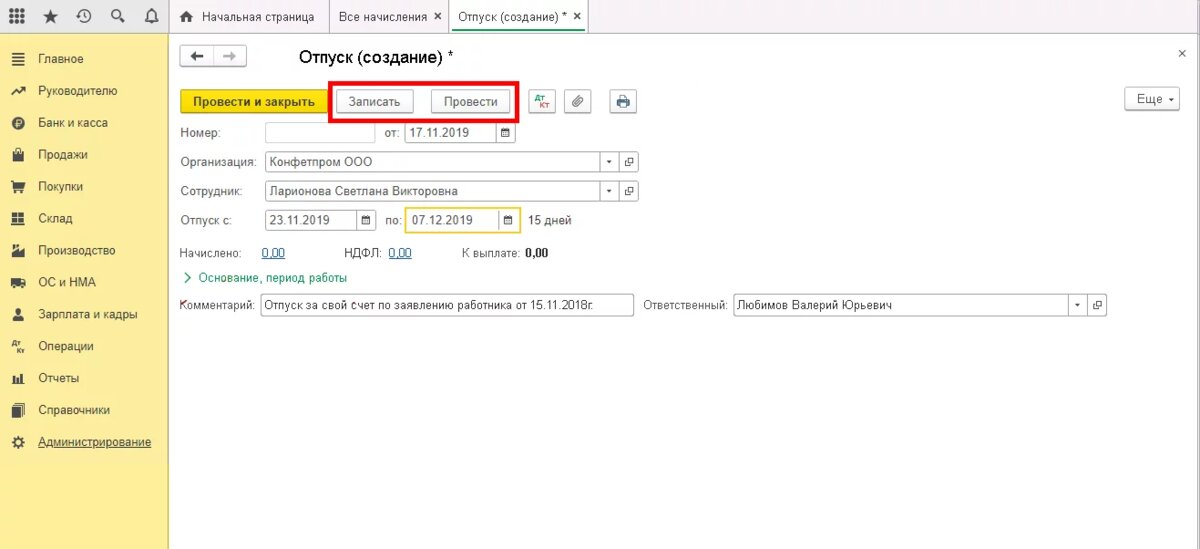Go forward with the right arrow
The image size is (1200, 549).
229,56
